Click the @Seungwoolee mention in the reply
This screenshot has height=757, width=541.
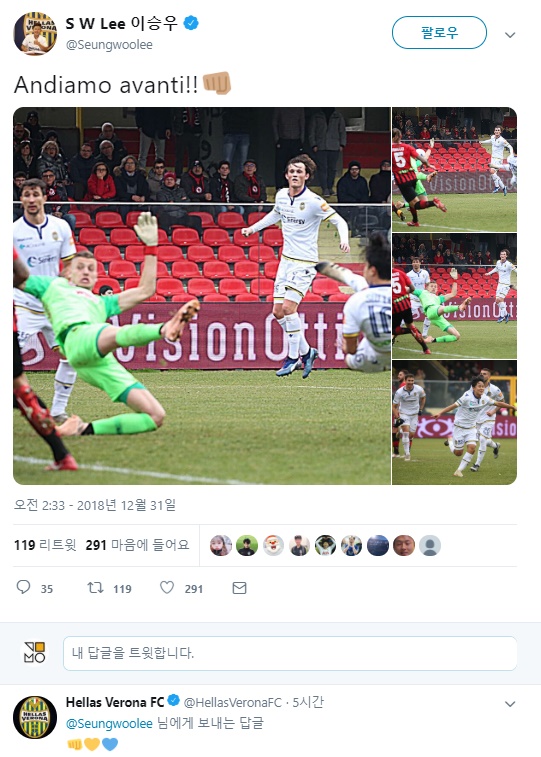(x=109, y=723)
